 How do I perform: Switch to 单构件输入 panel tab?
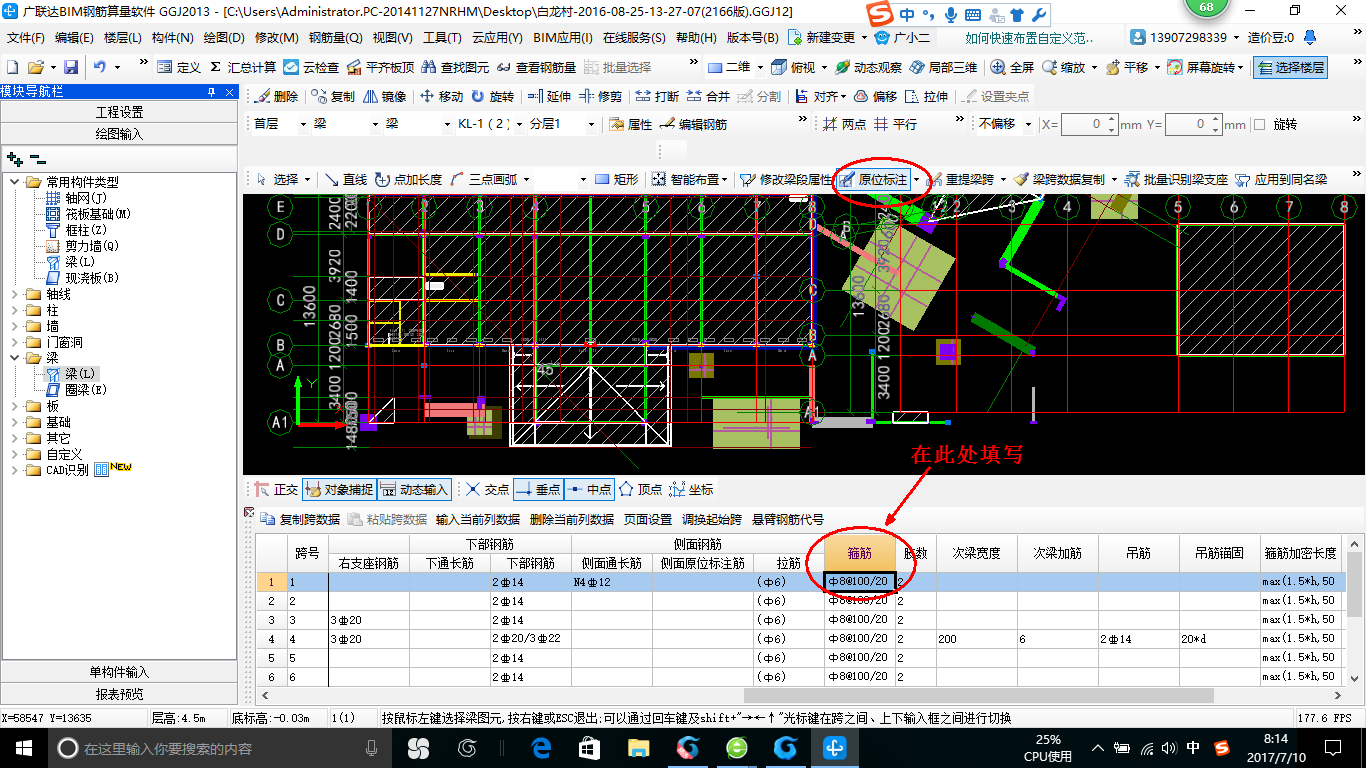pyautogui.click(x=119, y=672)
